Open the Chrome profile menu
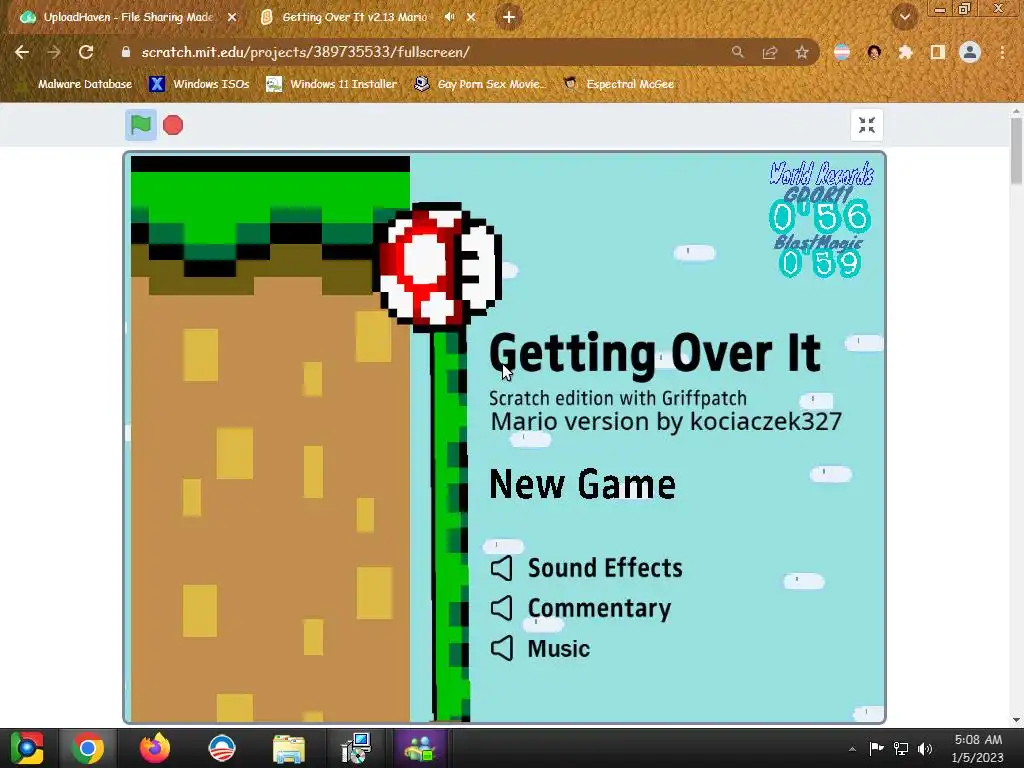Screen dimensions: 1024x768 click(970, 52)
